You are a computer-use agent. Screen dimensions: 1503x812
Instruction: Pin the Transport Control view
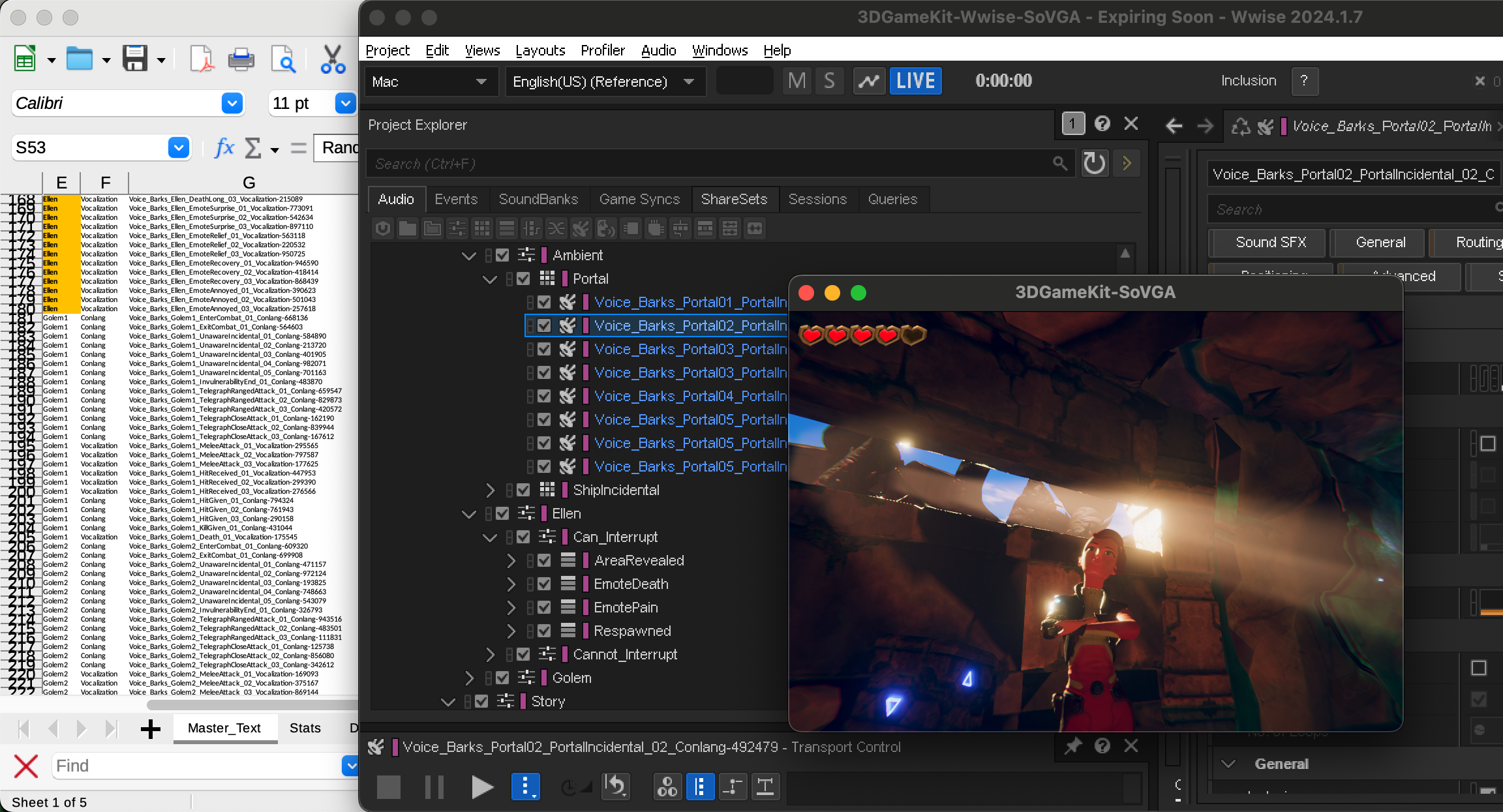tap(1073, 745)
